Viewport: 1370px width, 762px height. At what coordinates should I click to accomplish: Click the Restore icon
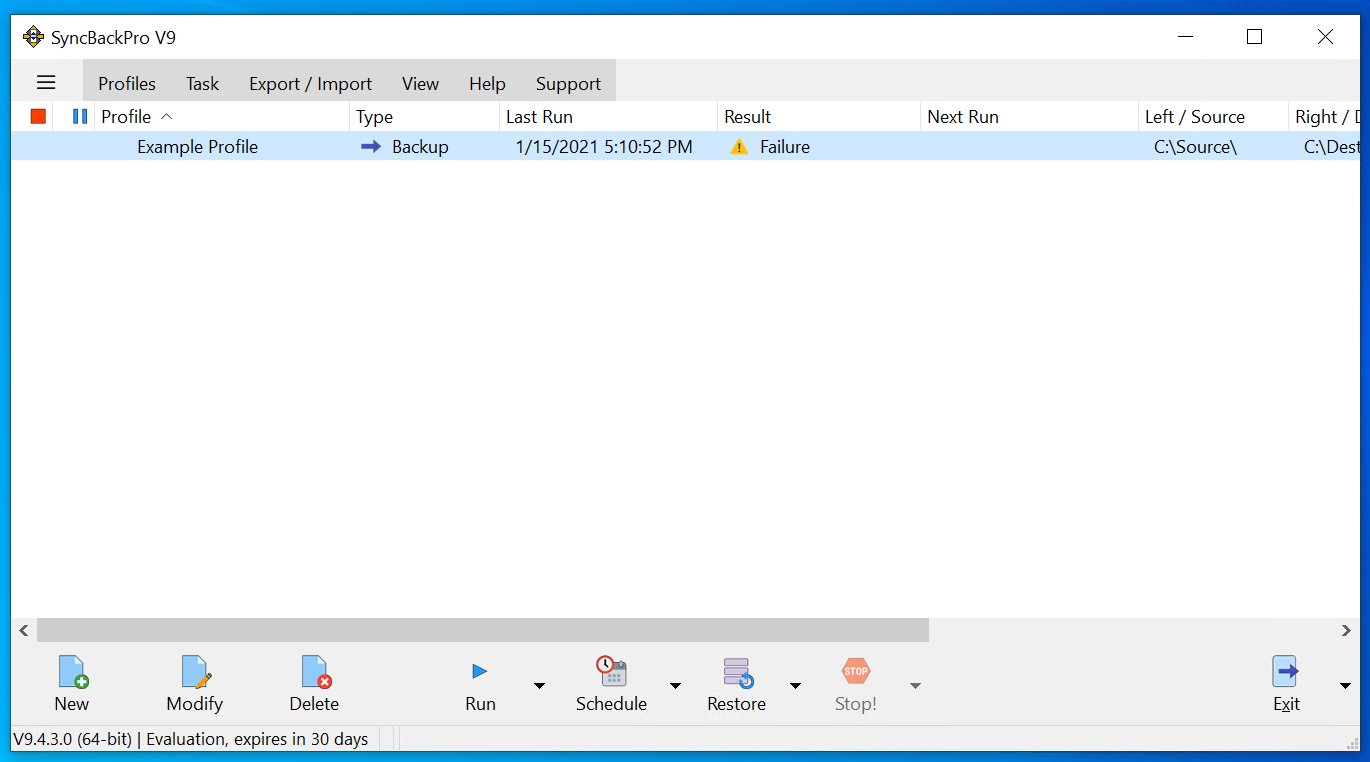click(737, 672)
